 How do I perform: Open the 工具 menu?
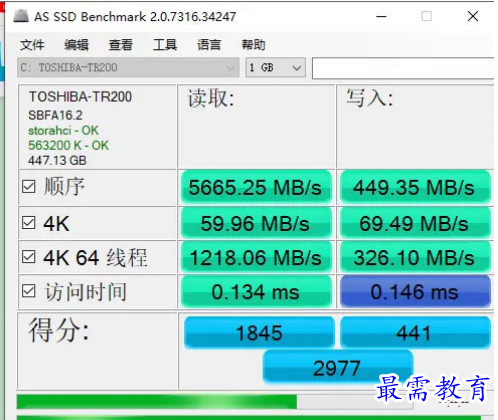coord(165,44)
